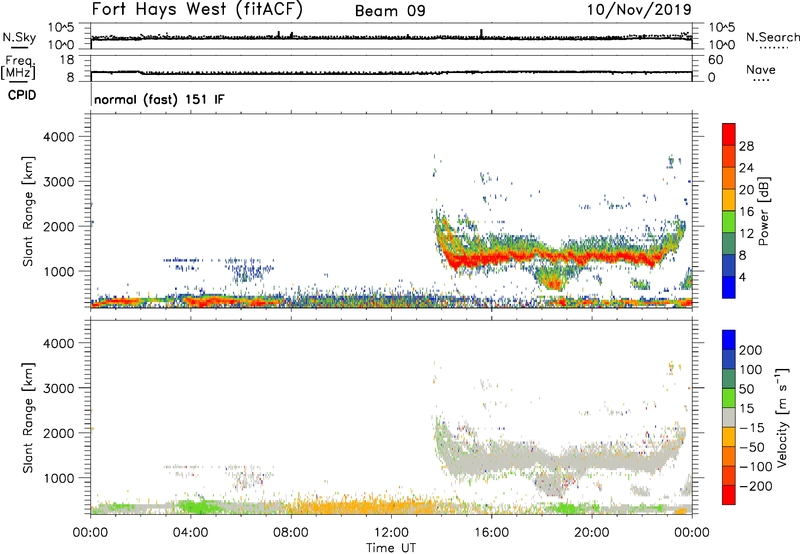Image resolution: width=800 pixels, height=554 pixels.
Task: Click the '18' frequency axis value
Action: (x=67, y=60)
